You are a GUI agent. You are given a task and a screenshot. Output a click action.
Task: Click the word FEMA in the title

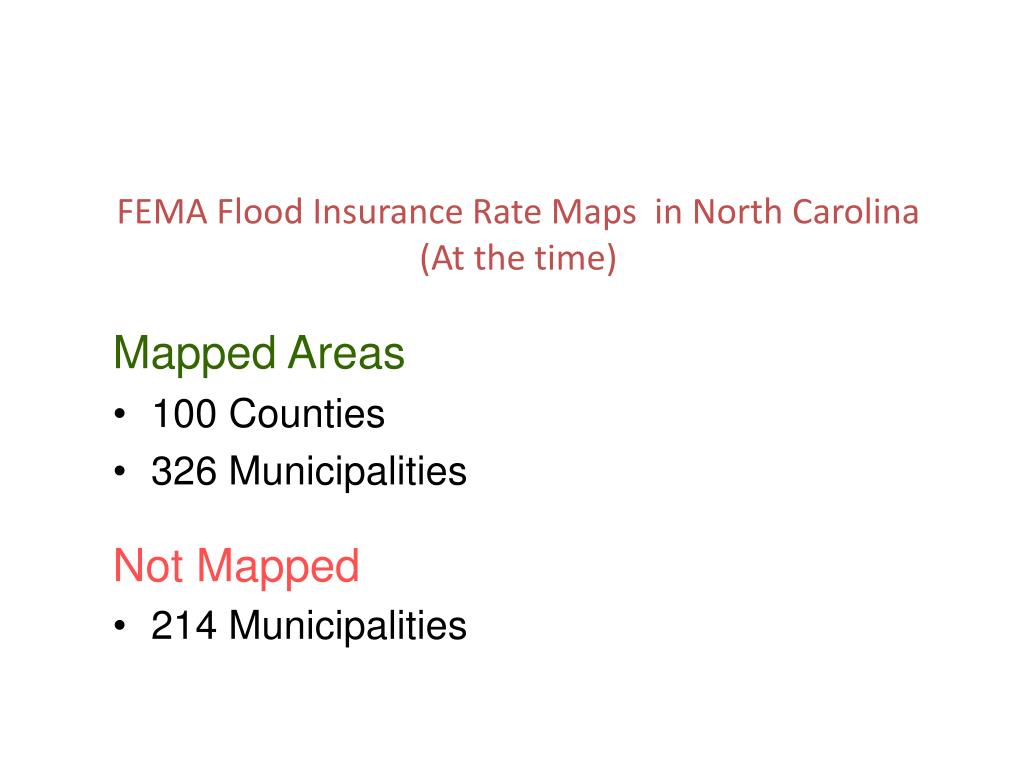click(163, 212)
